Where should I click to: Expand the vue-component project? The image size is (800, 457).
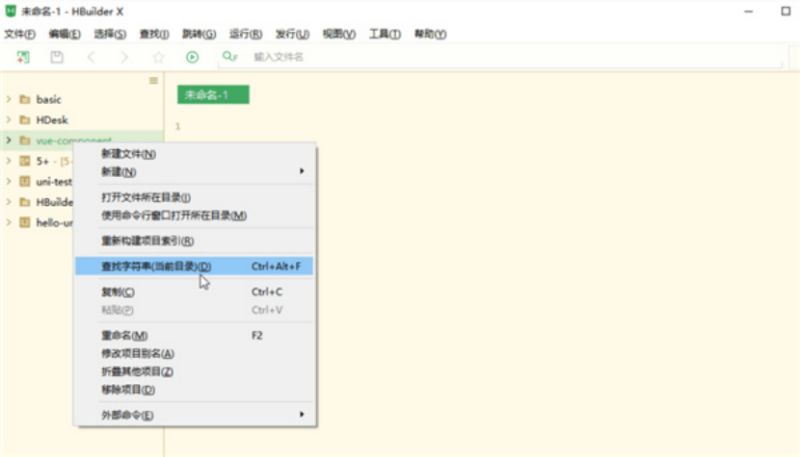pyautogui.click(x=9, y=140)
